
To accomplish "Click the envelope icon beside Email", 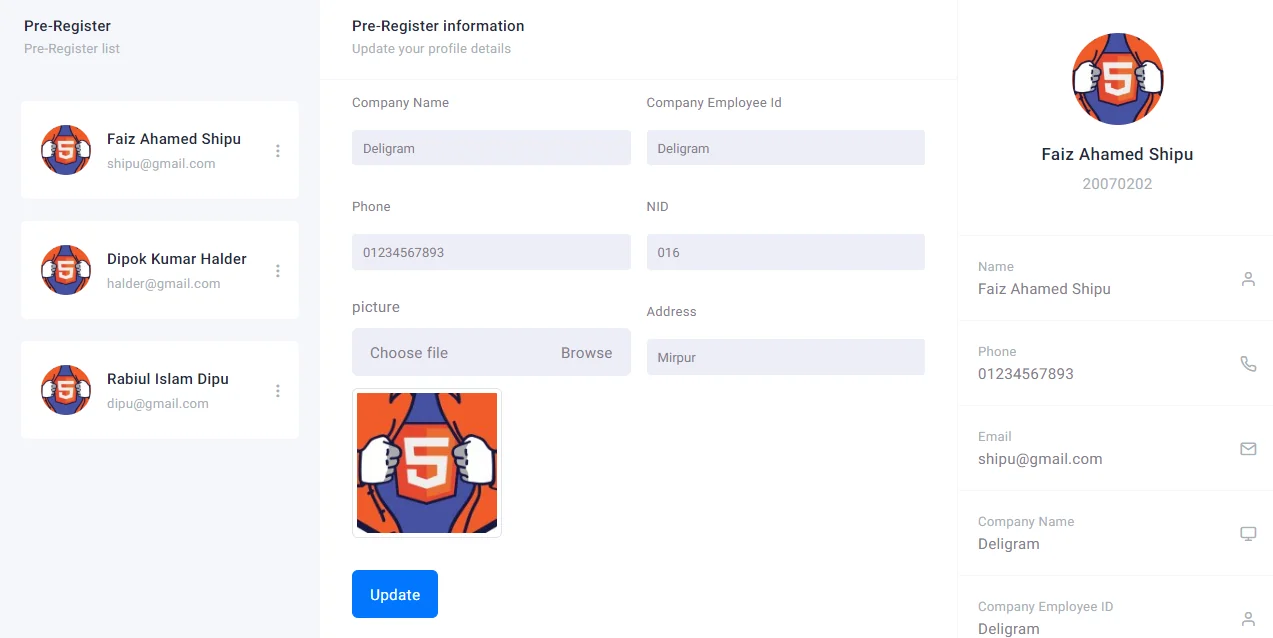I will [1248, 449].
